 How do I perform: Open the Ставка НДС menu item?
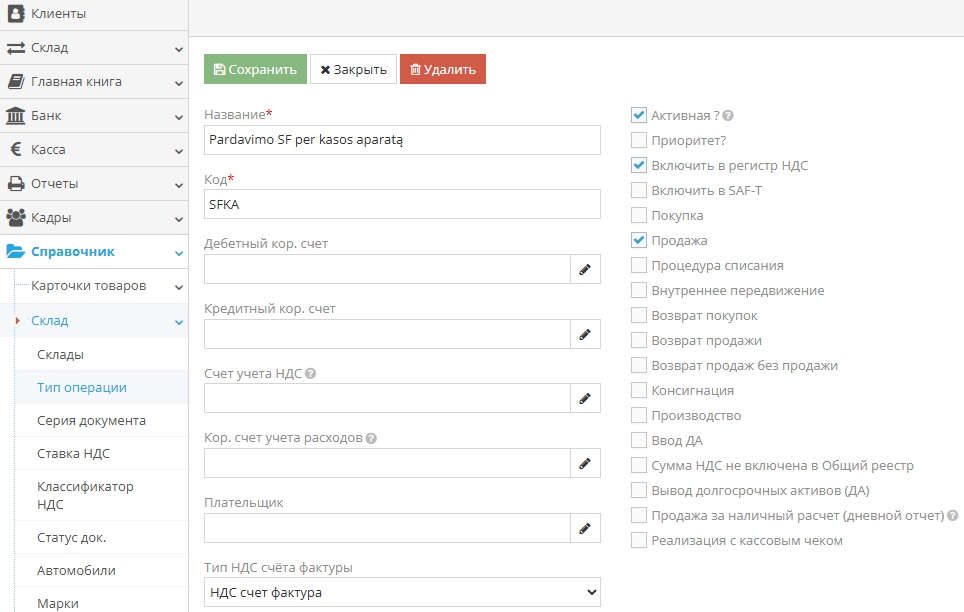[x=73, y=453]
